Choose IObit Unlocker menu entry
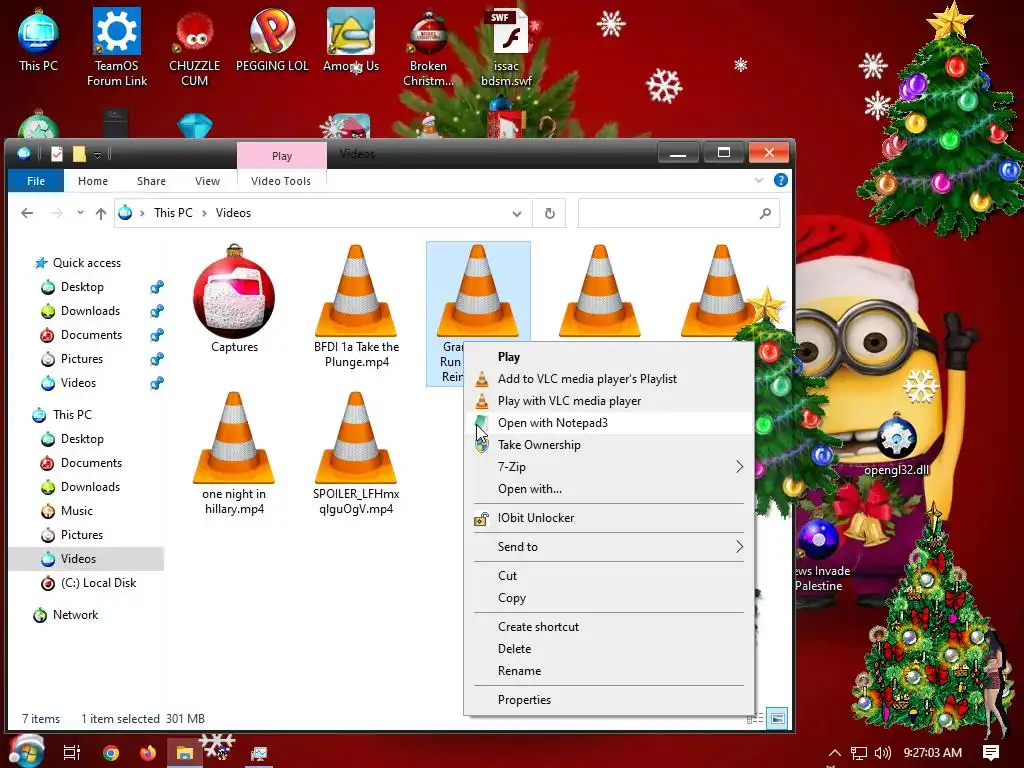 tap(609, 518)
